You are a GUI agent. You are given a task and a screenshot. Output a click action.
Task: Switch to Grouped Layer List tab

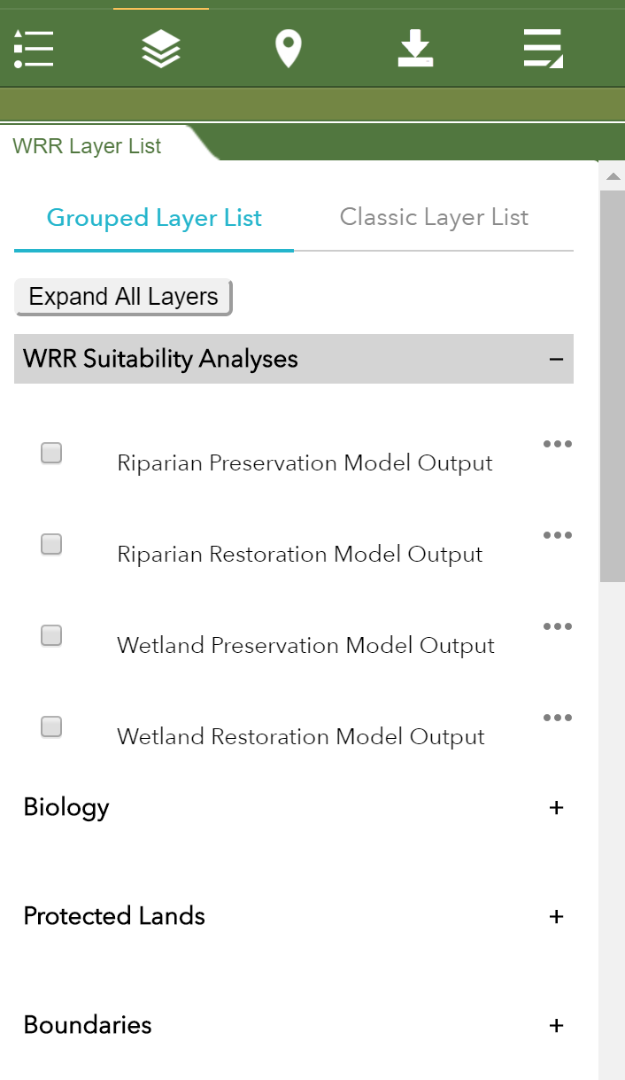click(154, 218)
